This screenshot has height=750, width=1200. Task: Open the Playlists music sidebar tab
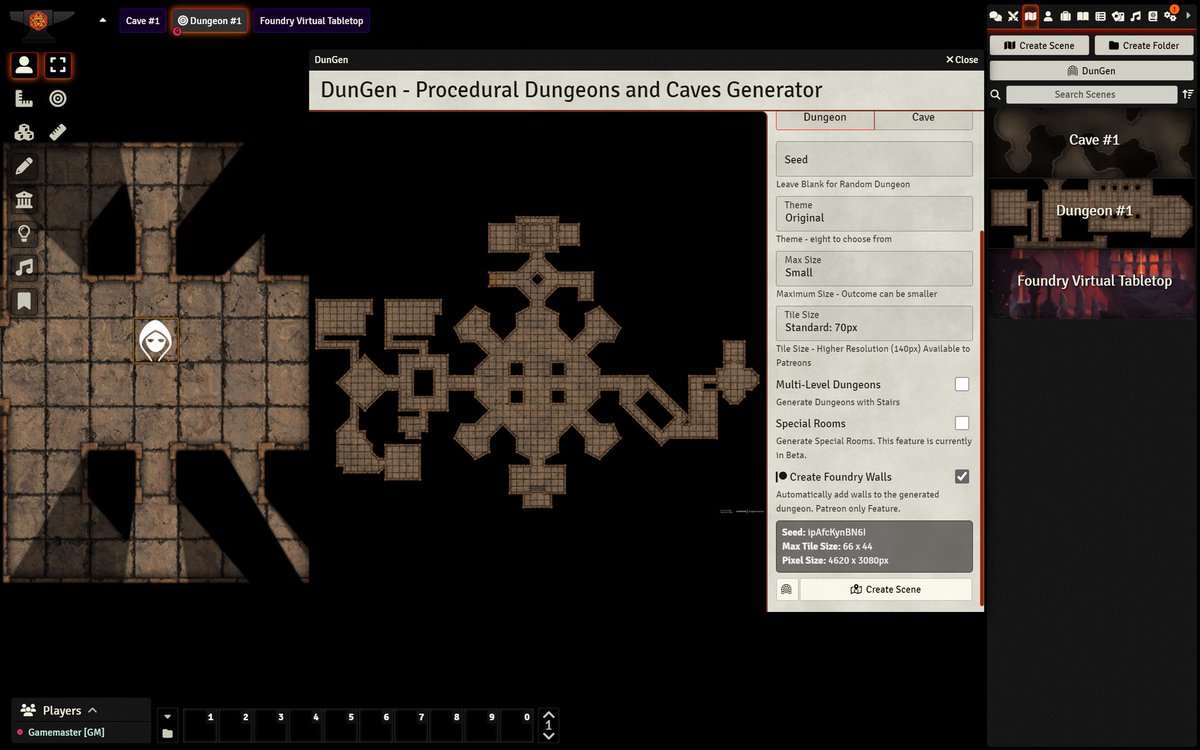pyautogui.click(x=1135, y=16)
